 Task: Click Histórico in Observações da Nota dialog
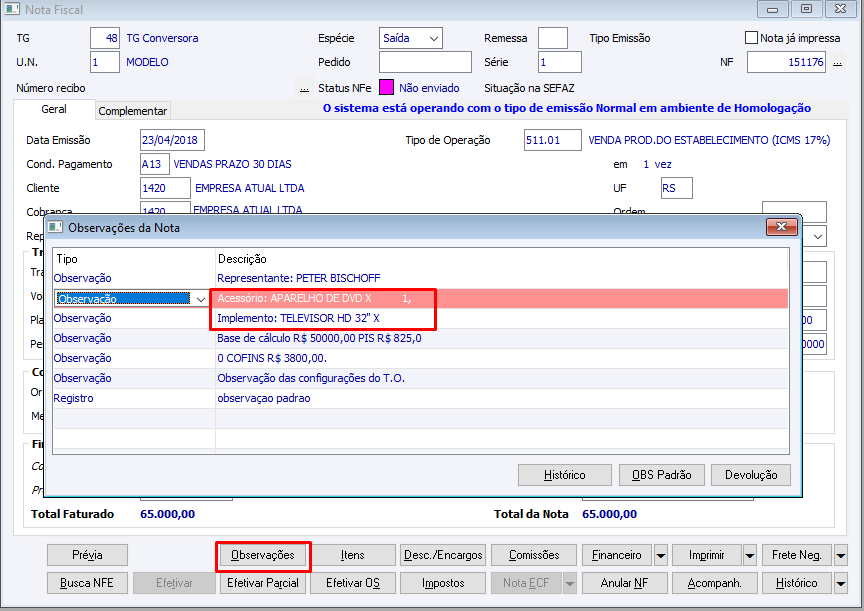pyautogui.click(x=565, y=475)
